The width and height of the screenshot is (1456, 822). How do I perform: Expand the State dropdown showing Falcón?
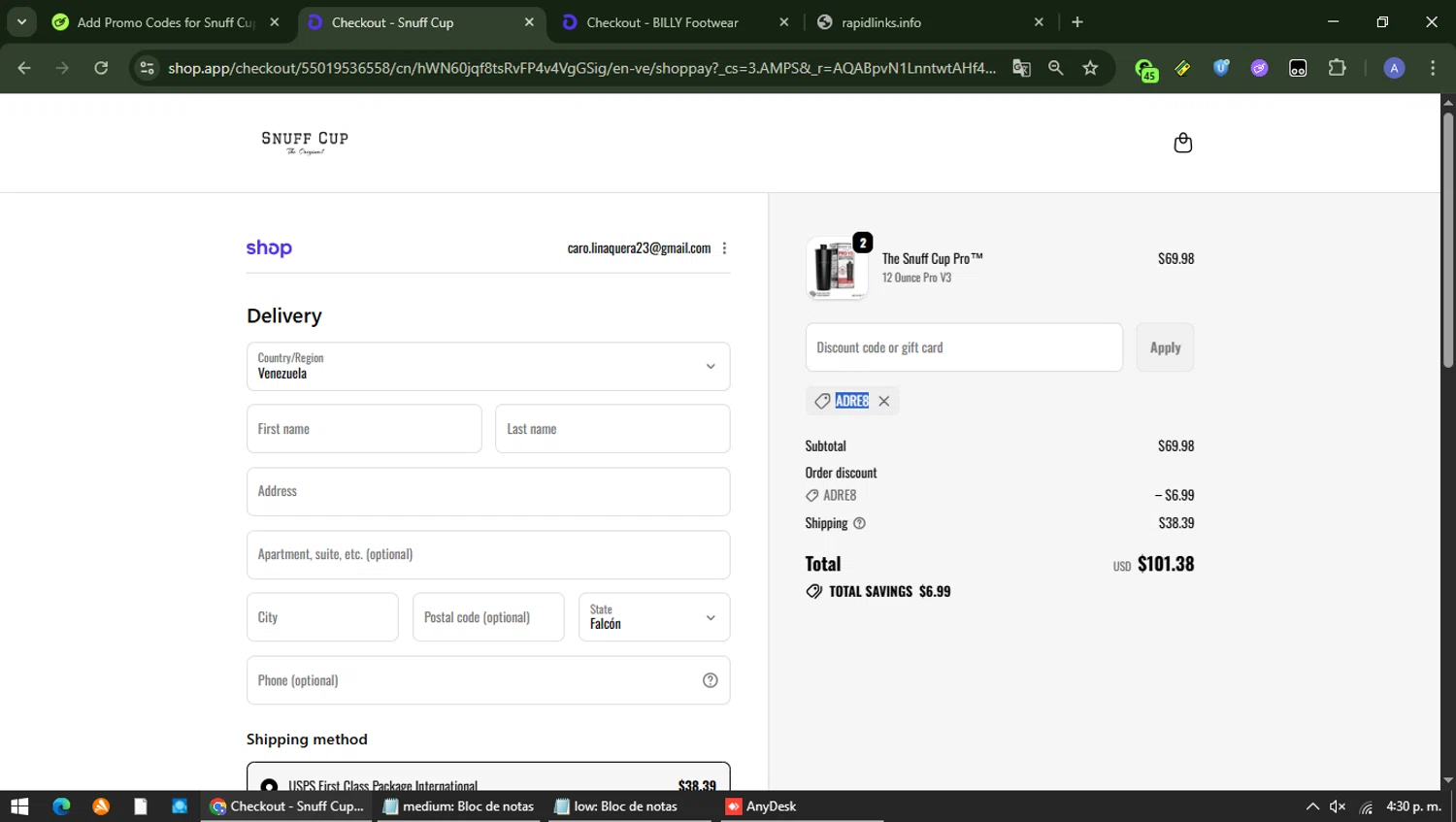654,617
